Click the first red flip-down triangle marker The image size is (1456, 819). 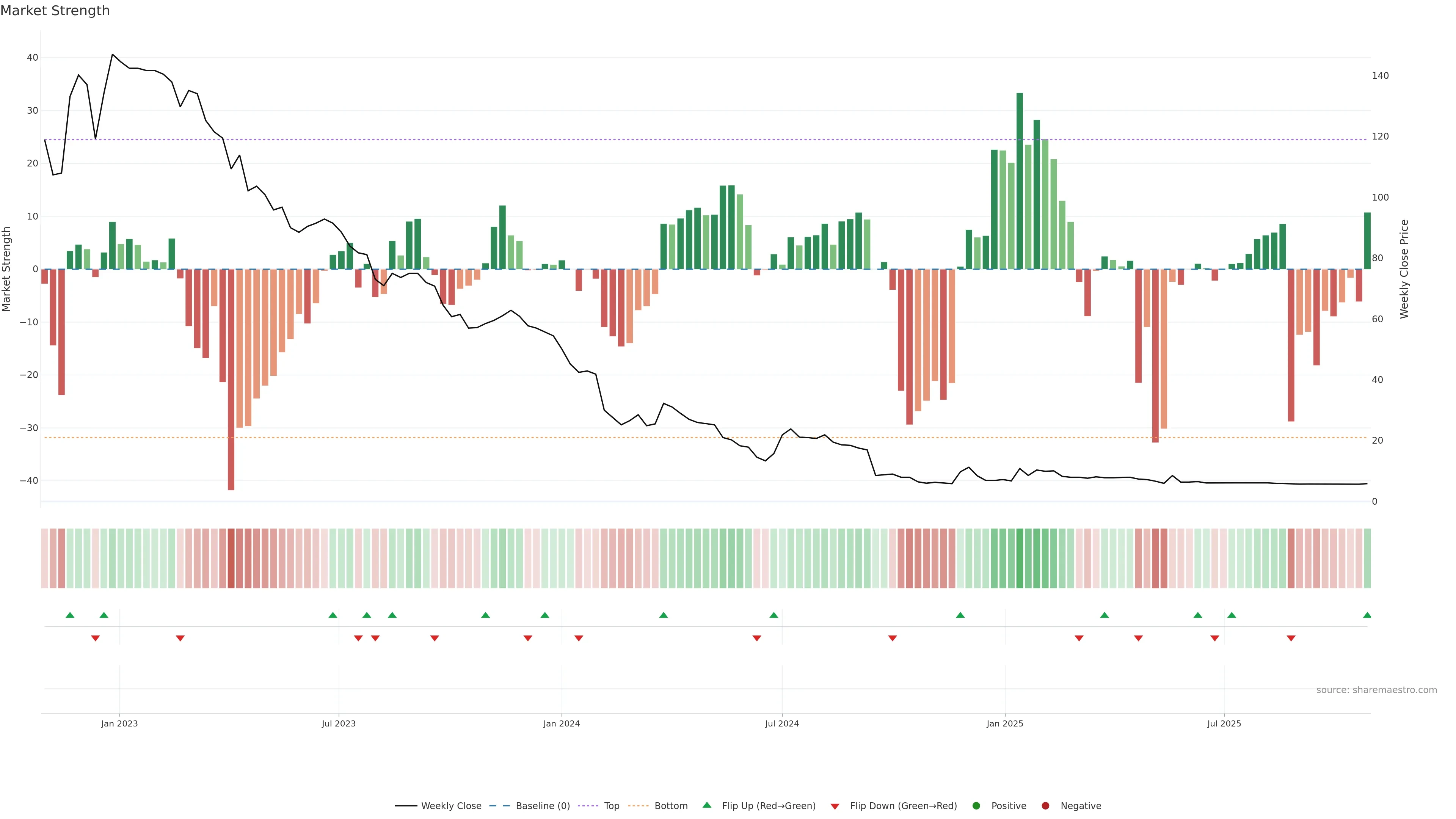(x=96, y=638)
